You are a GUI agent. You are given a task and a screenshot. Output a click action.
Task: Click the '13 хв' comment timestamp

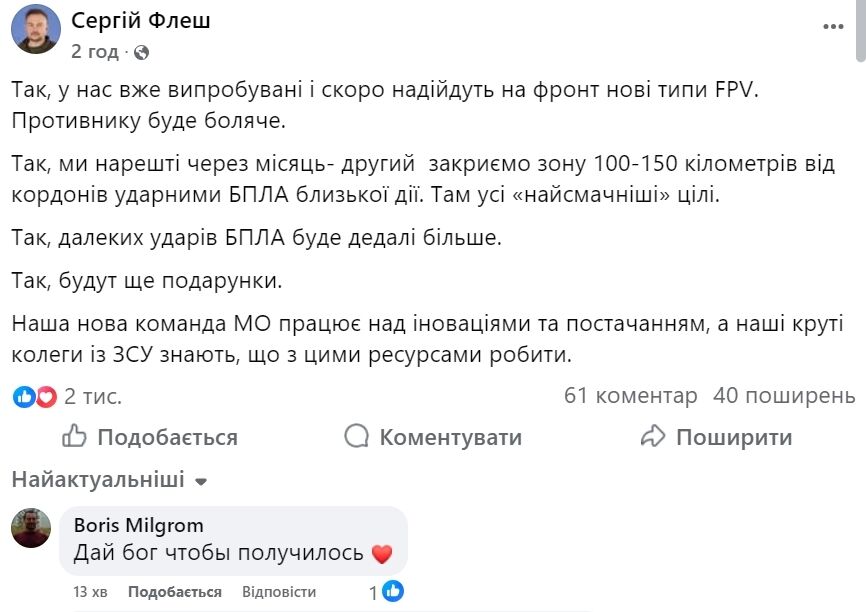tap(91, 592)
